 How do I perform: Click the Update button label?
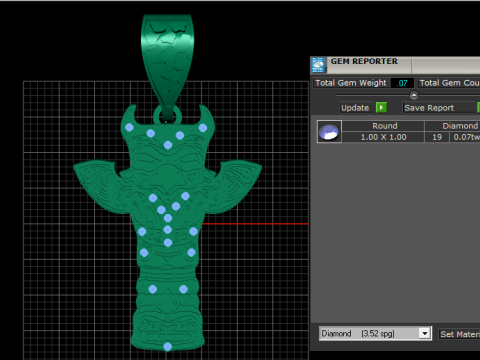pyautogui.click(x=355, y=108)
